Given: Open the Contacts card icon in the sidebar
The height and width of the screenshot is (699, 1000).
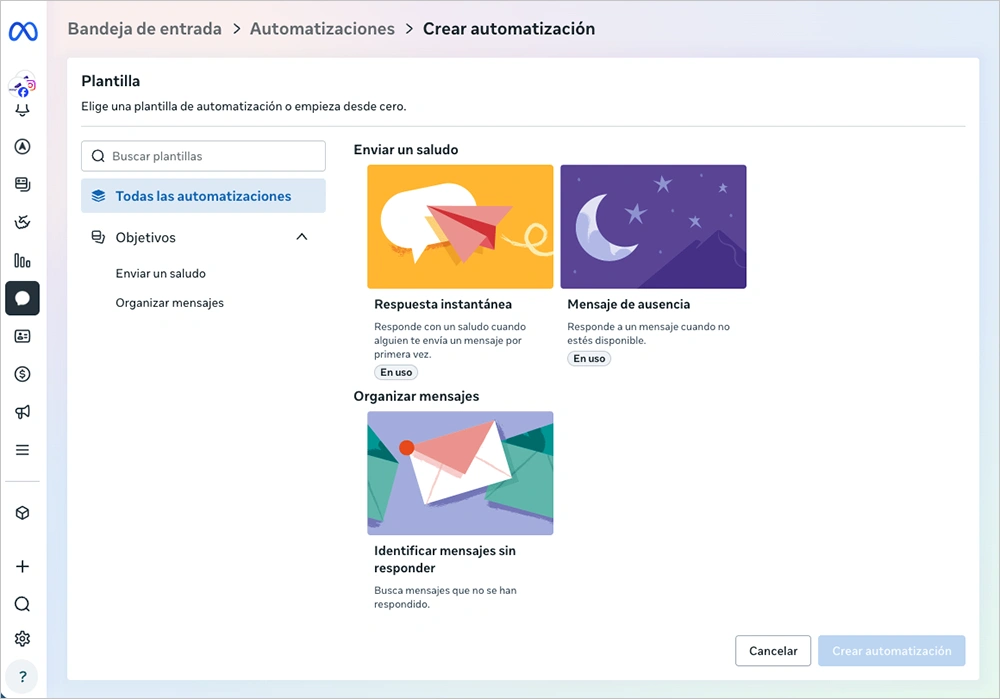Looking at the screenshot, I should coord(22,336).
